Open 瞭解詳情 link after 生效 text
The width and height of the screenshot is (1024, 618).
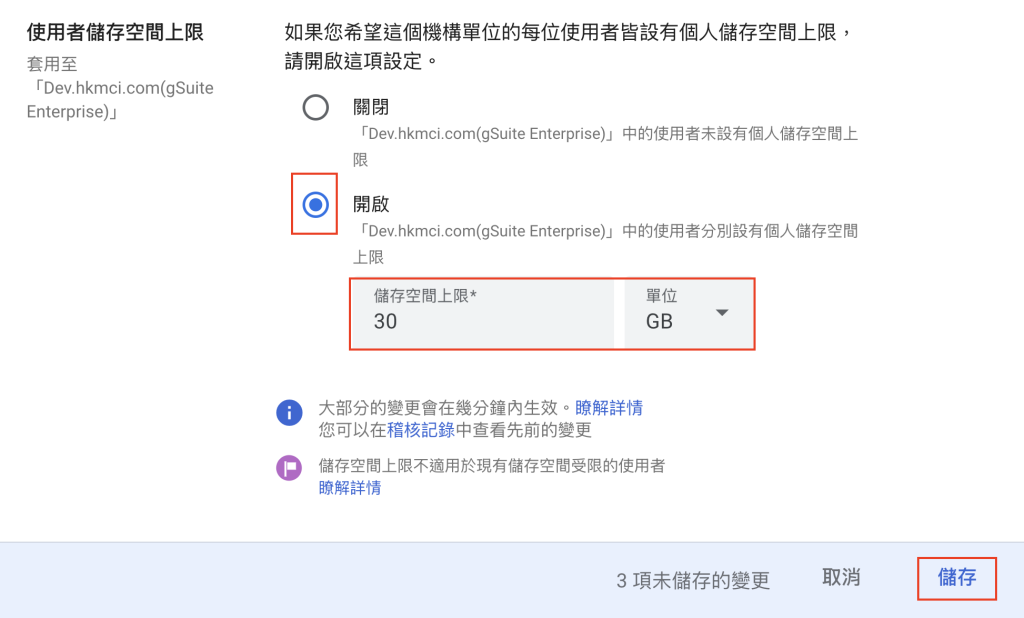(609, 408)
